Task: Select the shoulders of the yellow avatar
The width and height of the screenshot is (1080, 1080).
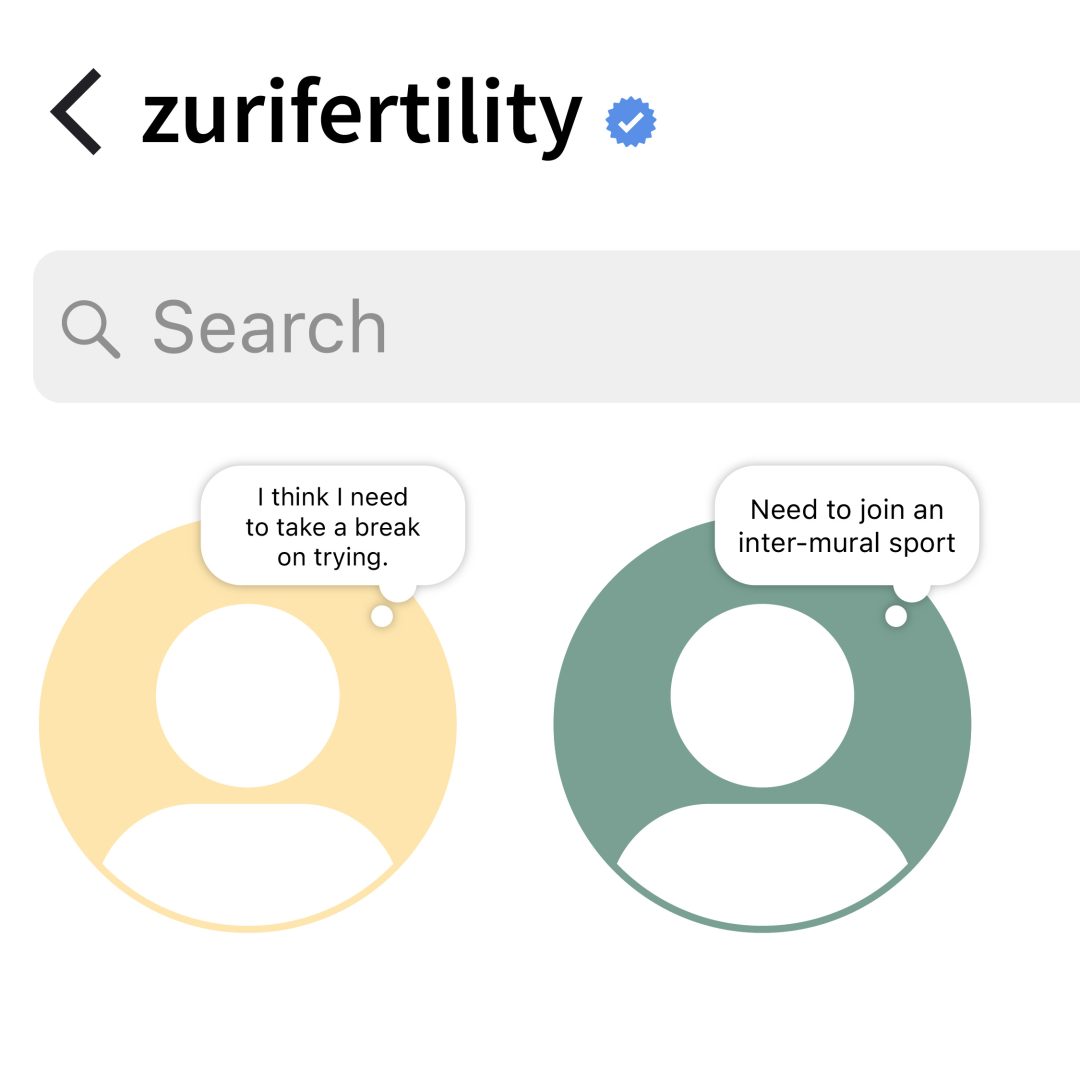Action: point(248,864)
